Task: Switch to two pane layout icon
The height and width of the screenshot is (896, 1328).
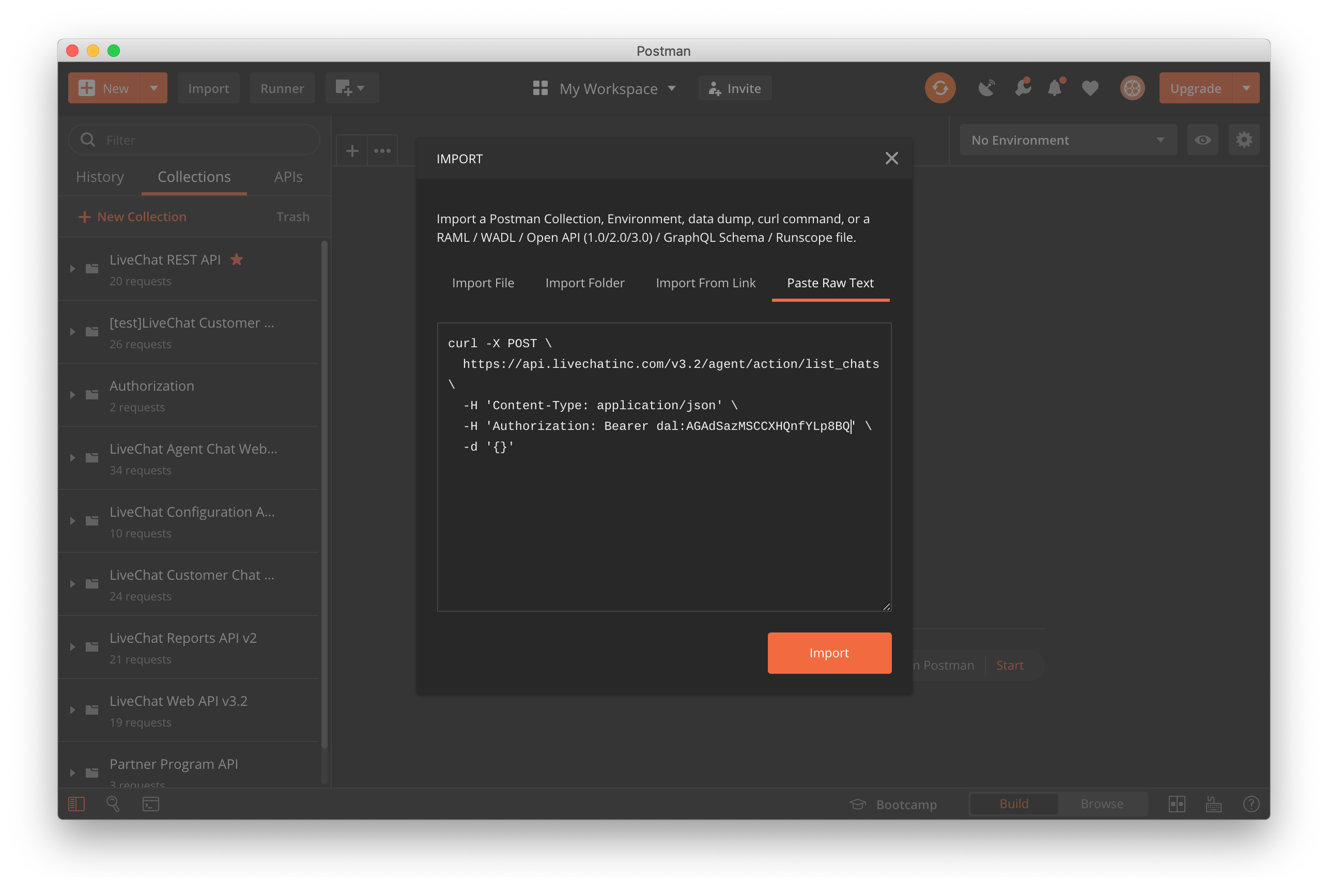Action: (x=1177, y=804)
